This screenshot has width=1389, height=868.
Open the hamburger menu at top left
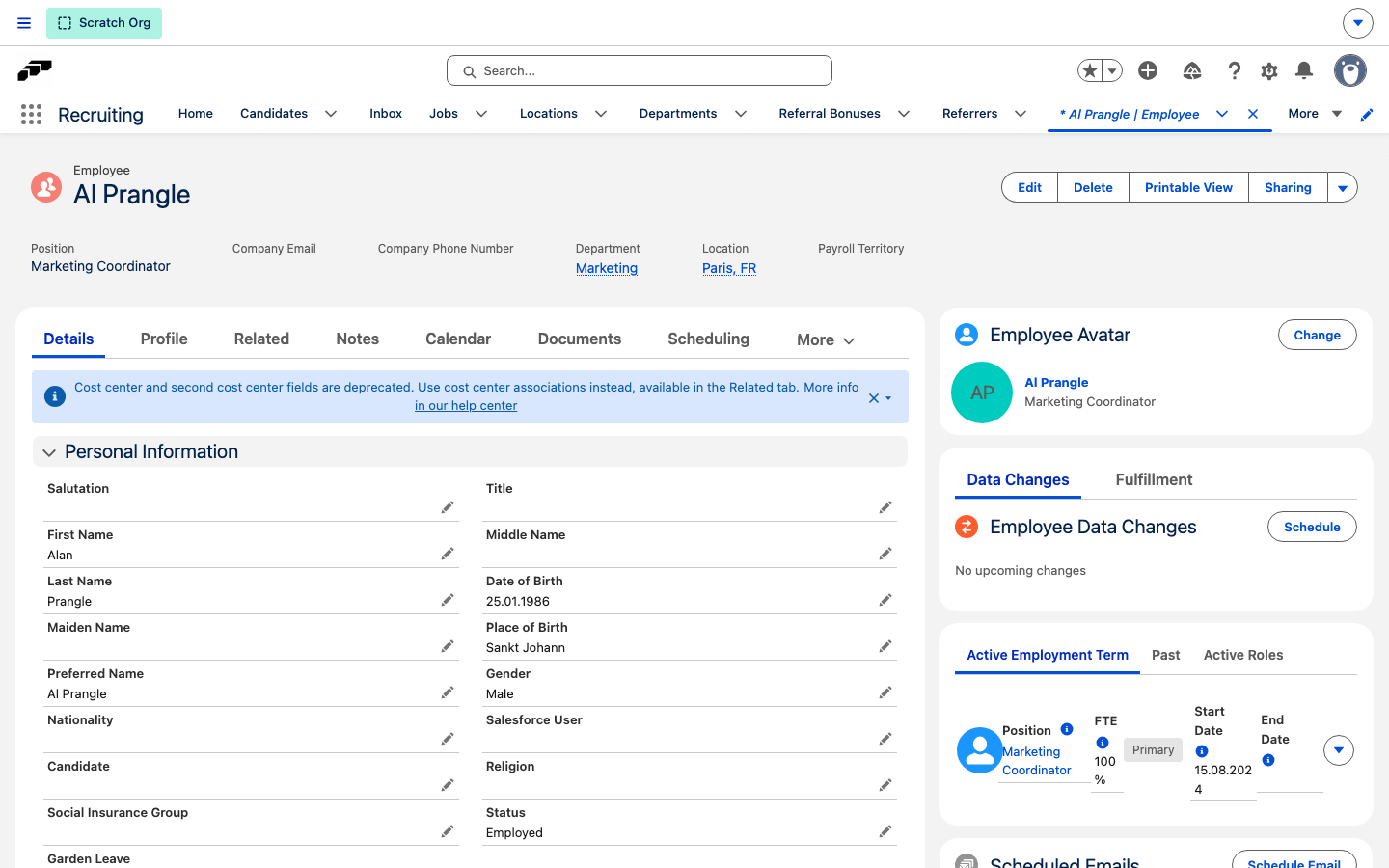(x=24, y=23)
